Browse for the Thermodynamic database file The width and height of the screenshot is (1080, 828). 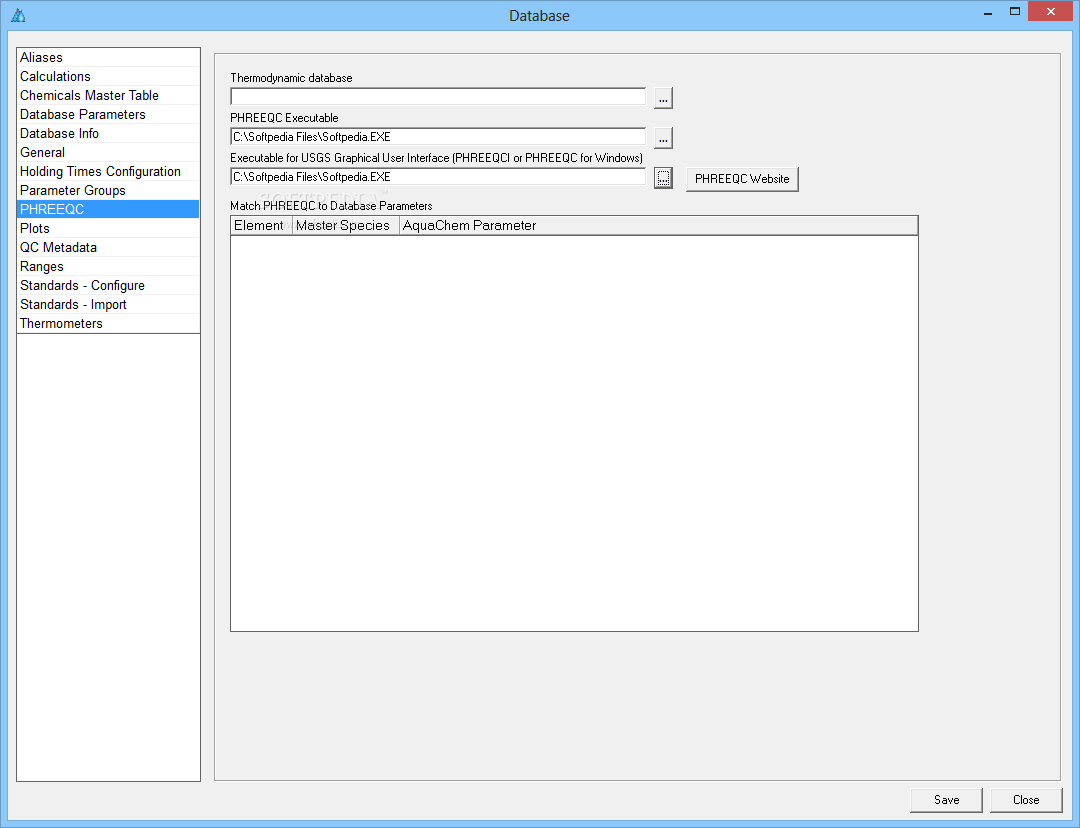[x=663, y=98]
